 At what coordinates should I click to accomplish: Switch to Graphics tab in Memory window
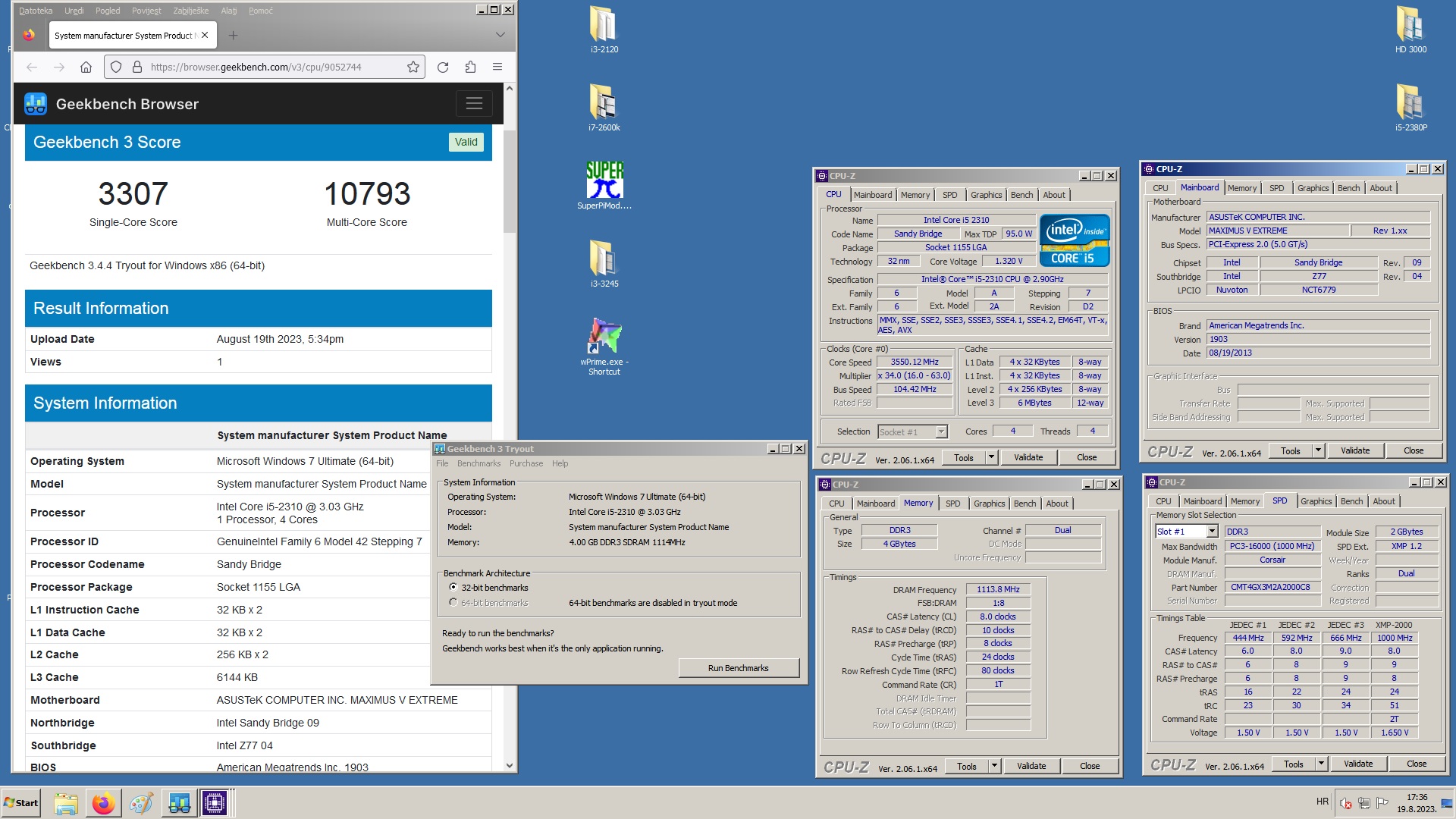click(x=989, y=504)
